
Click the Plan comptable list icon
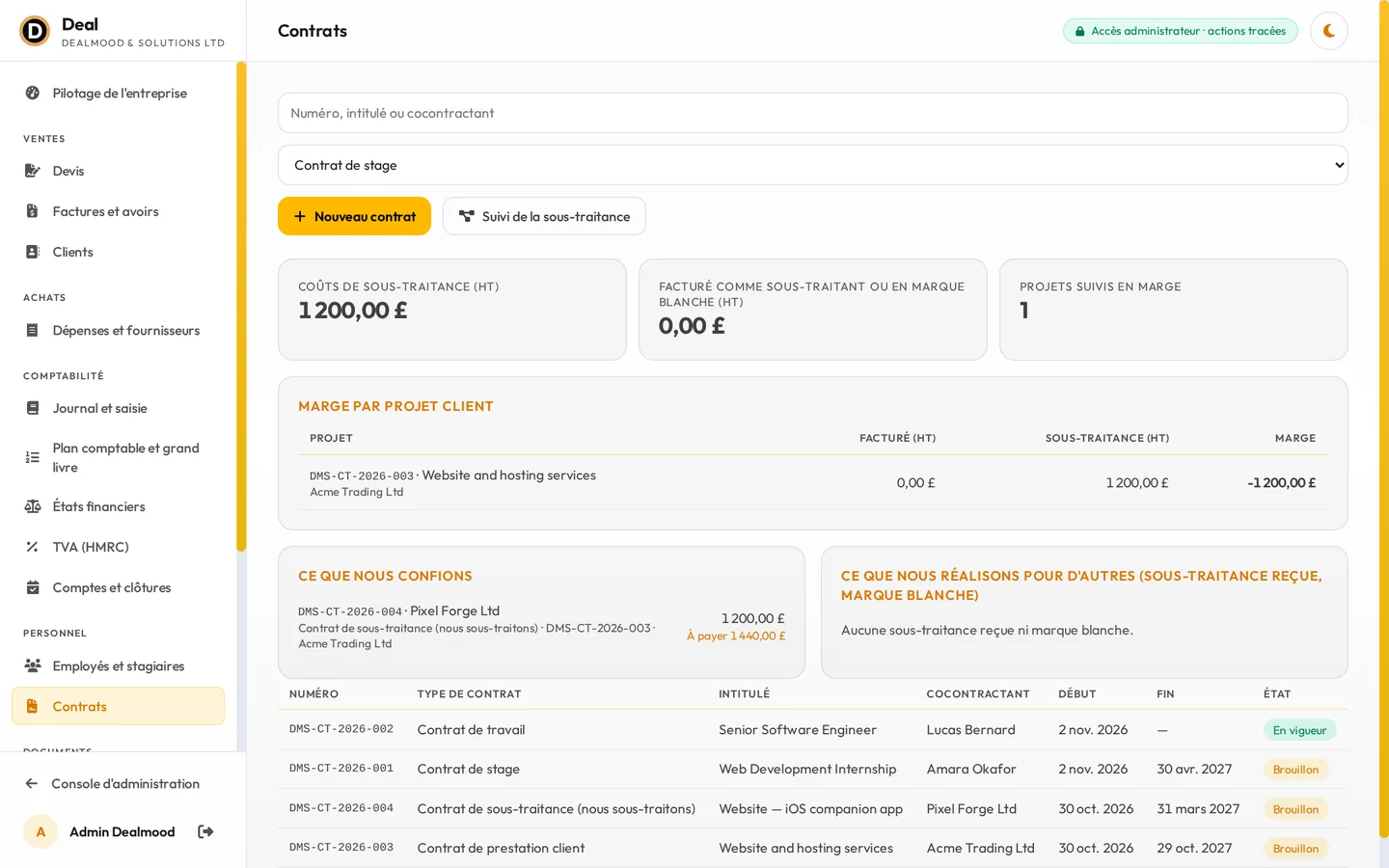pos(33,457)
